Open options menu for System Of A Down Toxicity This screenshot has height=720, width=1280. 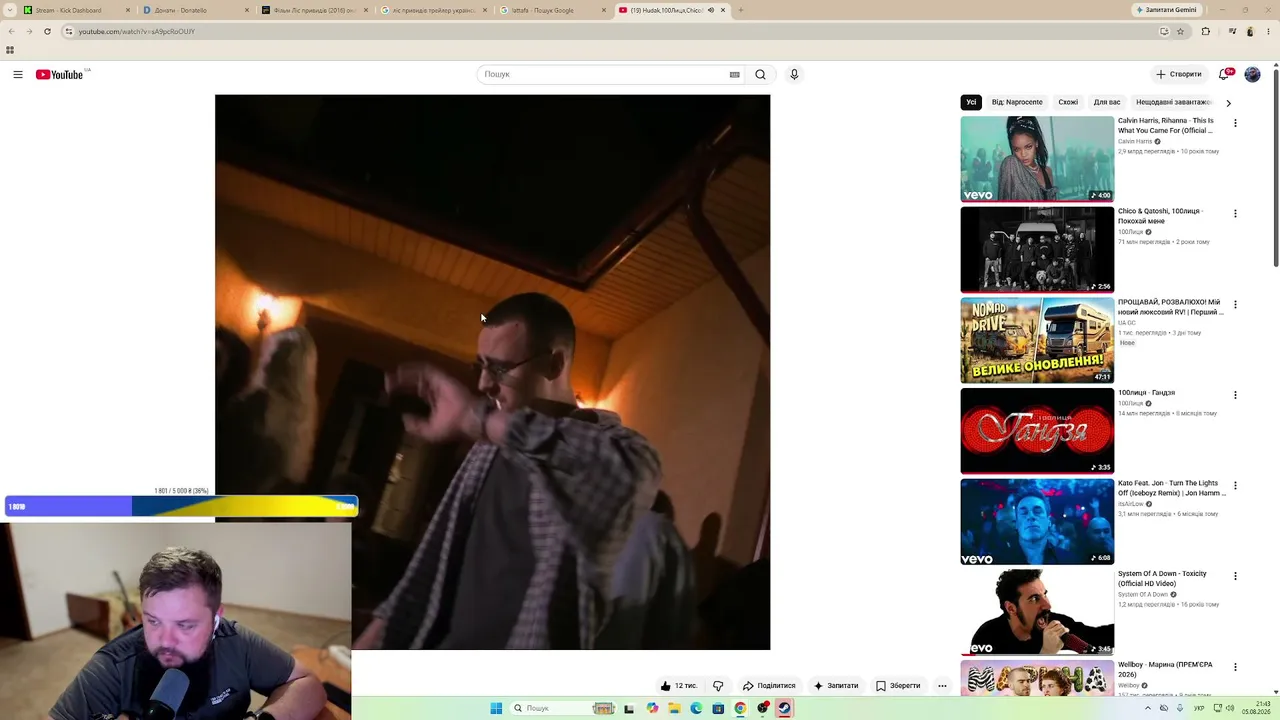pyautogui.click(x=1235, y=576)
